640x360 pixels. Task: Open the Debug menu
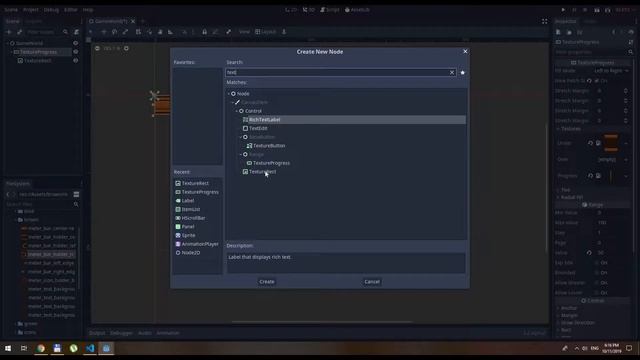click(51, 10)
